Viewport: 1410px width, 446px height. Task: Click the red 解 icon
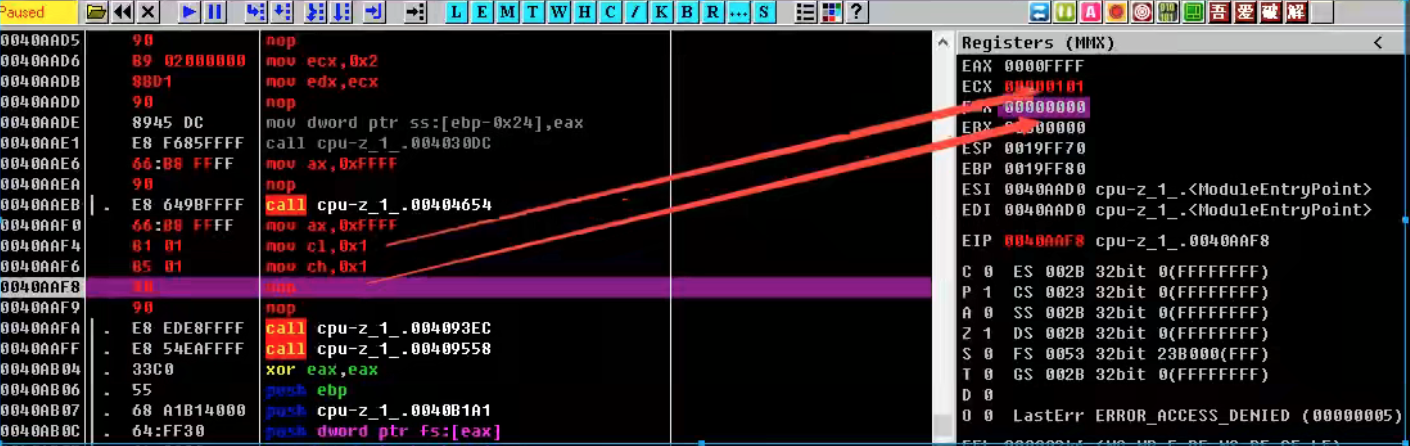pos(1296,13)
